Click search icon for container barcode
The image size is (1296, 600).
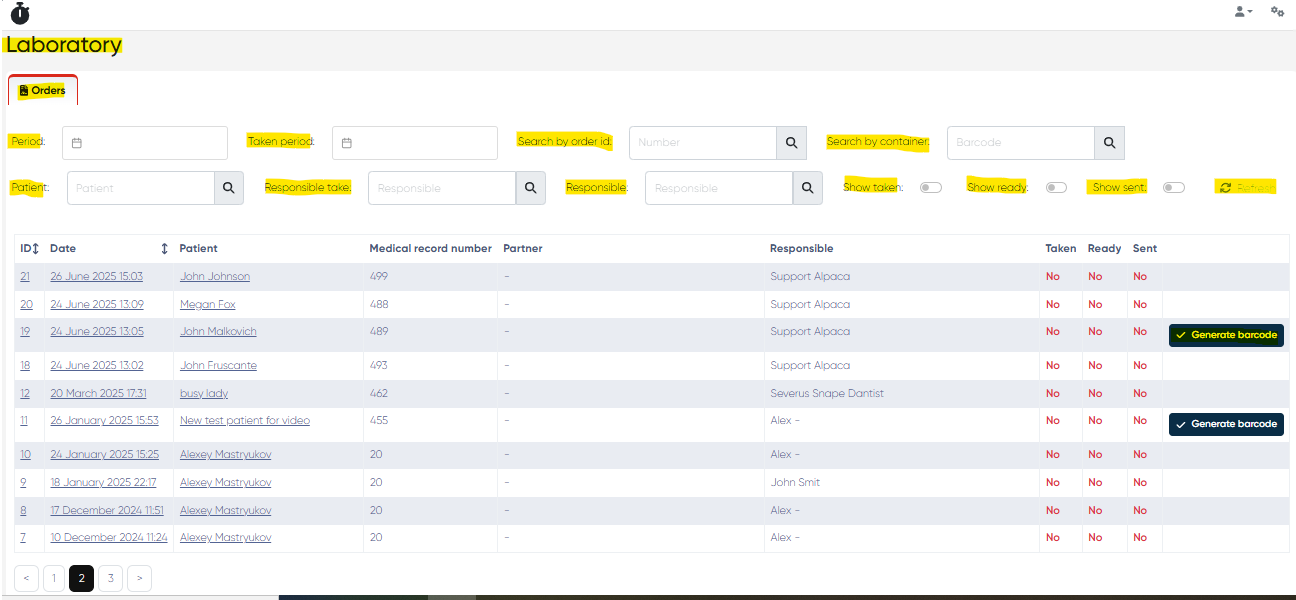click(x=1109, y=143)
